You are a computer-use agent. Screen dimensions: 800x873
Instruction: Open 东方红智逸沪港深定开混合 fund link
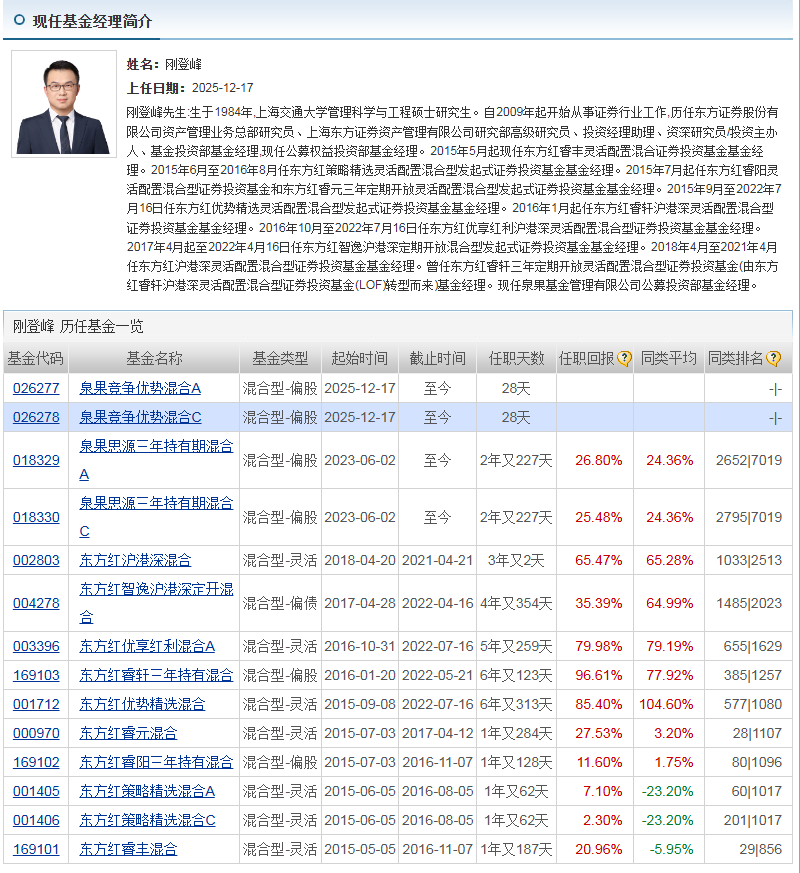[x=156, y=590]
